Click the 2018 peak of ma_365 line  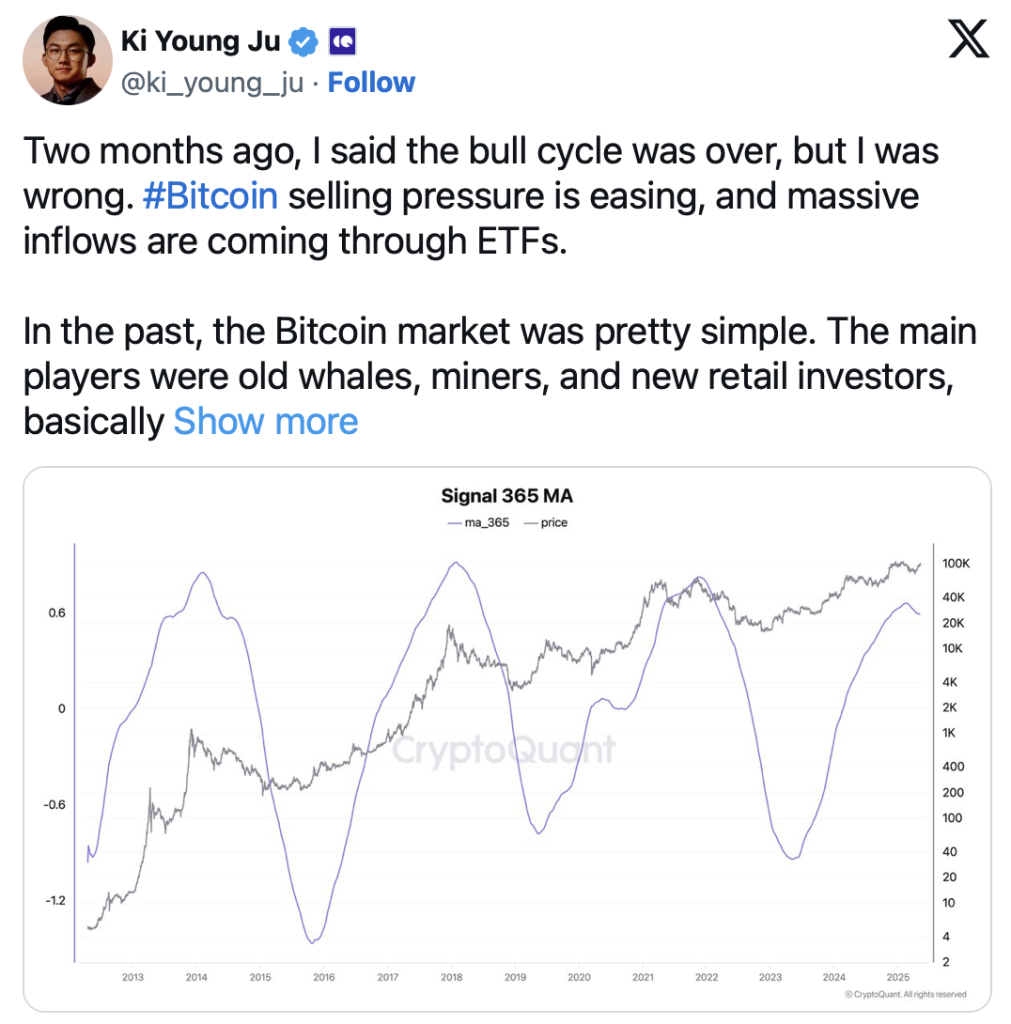(x=455, y=562)
